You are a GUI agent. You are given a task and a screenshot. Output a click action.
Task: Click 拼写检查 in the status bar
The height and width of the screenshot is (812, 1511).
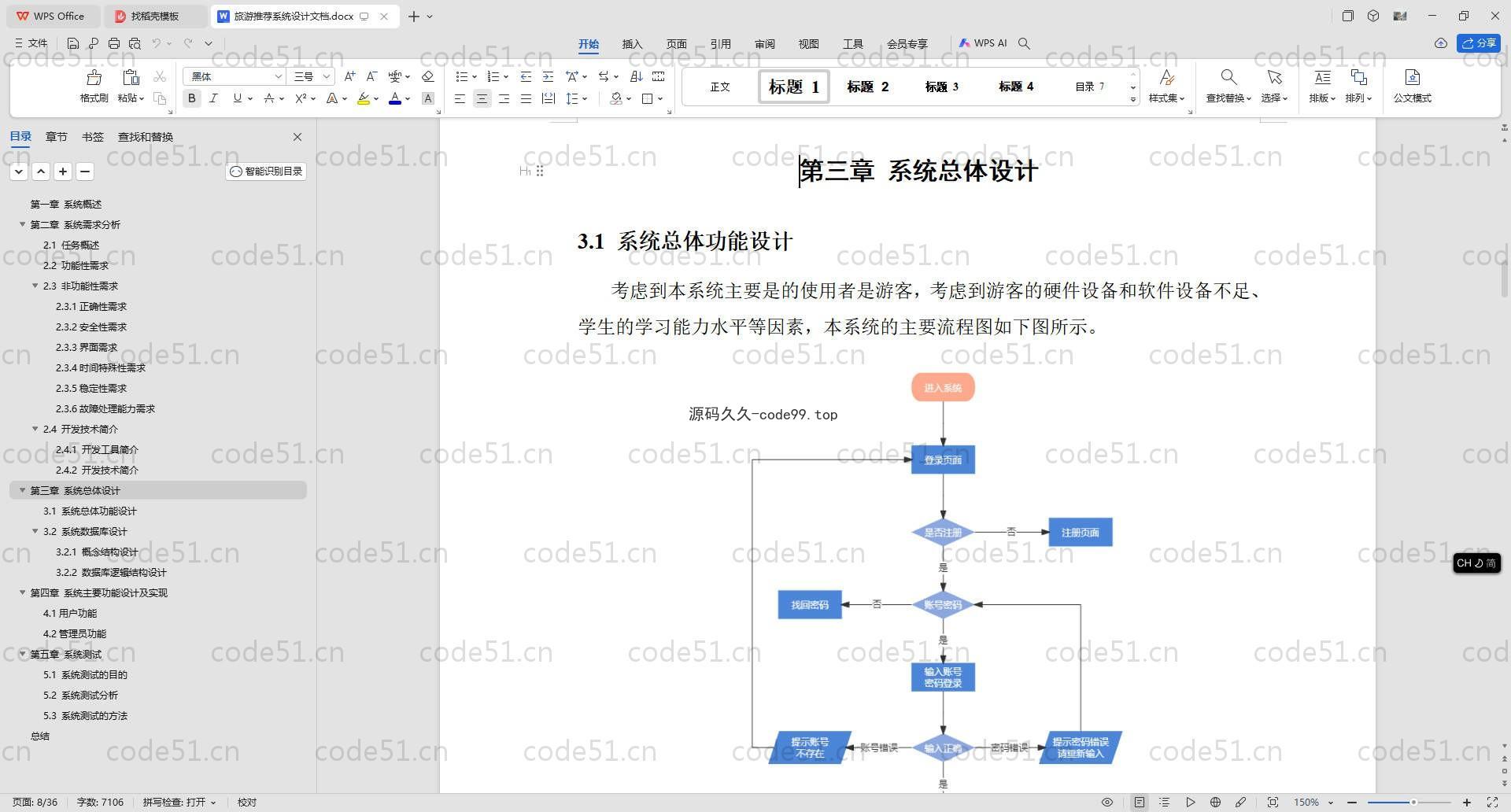[179, 802]
